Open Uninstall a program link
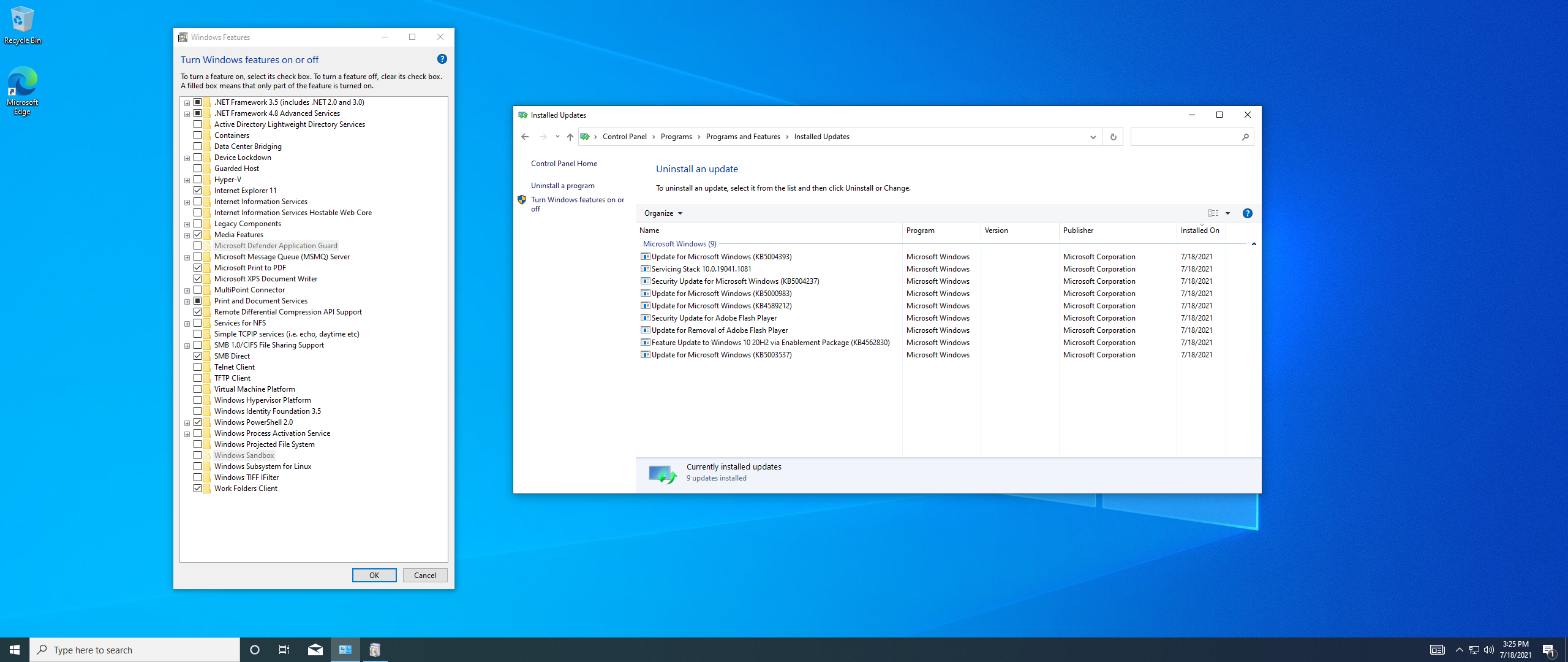This screenshot has width=1568, height=662. [x=563, y=186]
